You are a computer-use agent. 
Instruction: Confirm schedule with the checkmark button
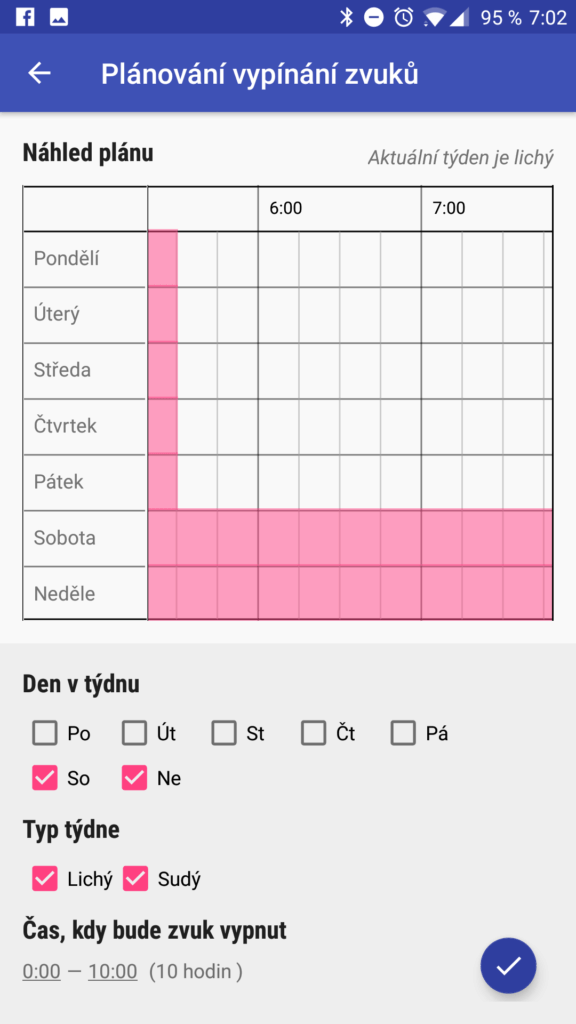pyautogui.click(x=508, y=965)
